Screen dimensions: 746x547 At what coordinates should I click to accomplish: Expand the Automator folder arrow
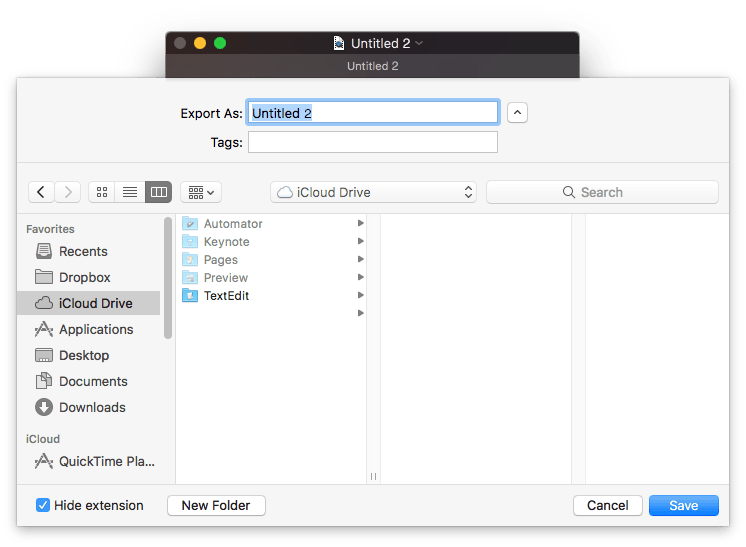point(361,223)
